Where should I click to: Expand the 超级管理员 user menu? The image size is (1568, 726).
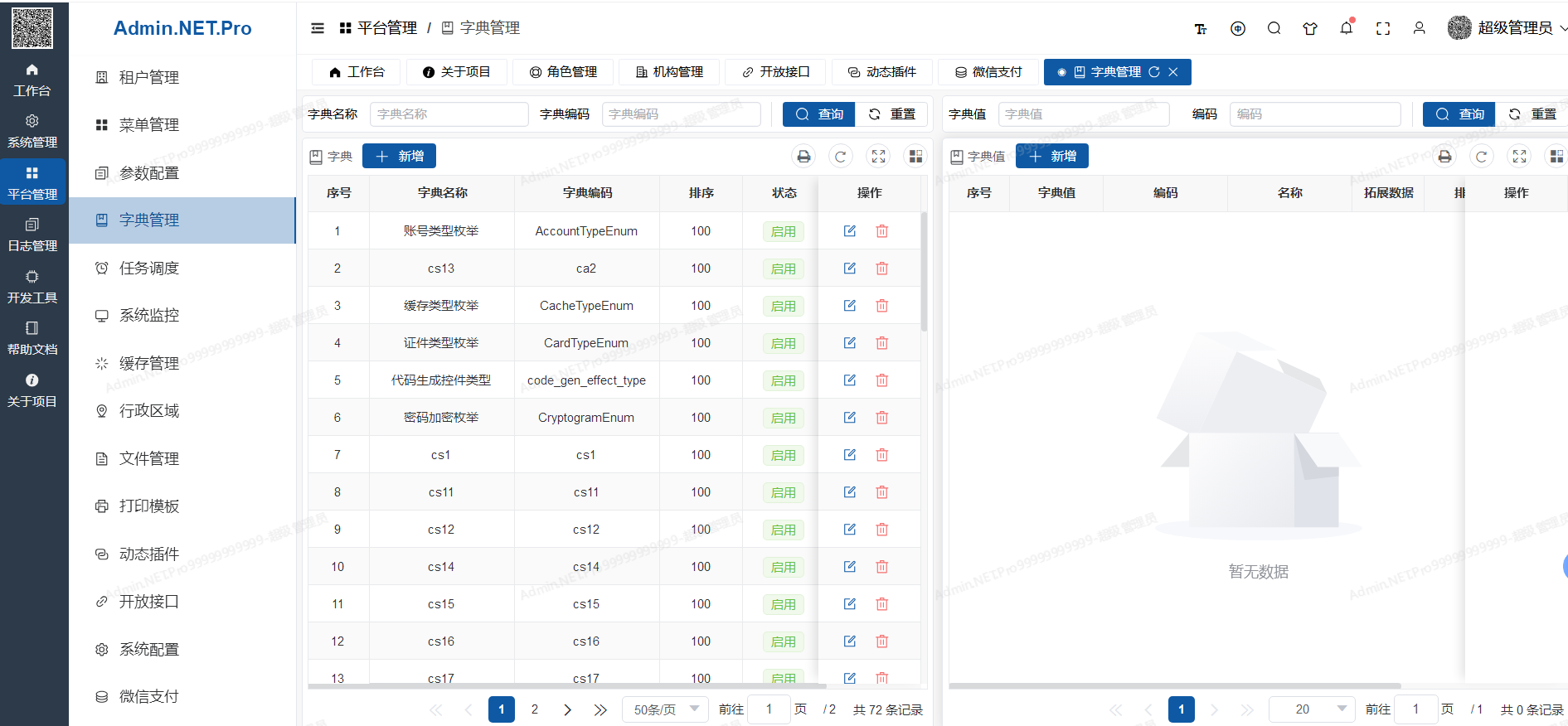1507,28
